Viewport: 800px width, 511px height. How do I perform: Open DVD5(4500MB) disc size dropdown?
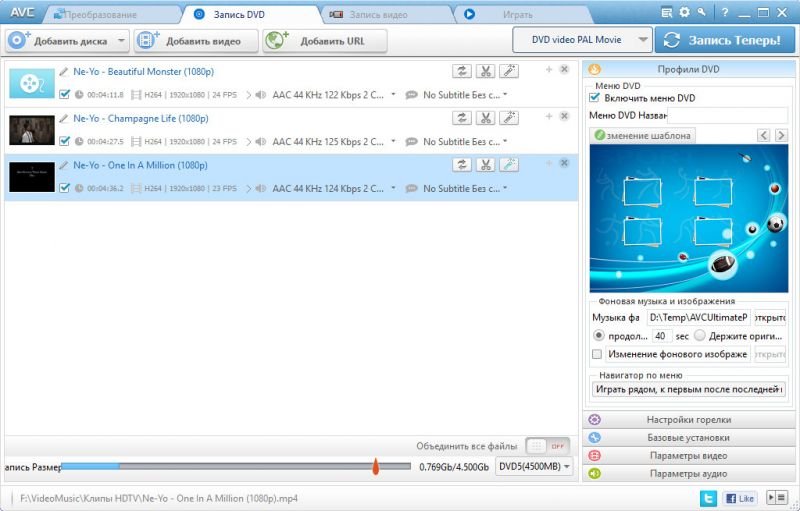(535, 466)
